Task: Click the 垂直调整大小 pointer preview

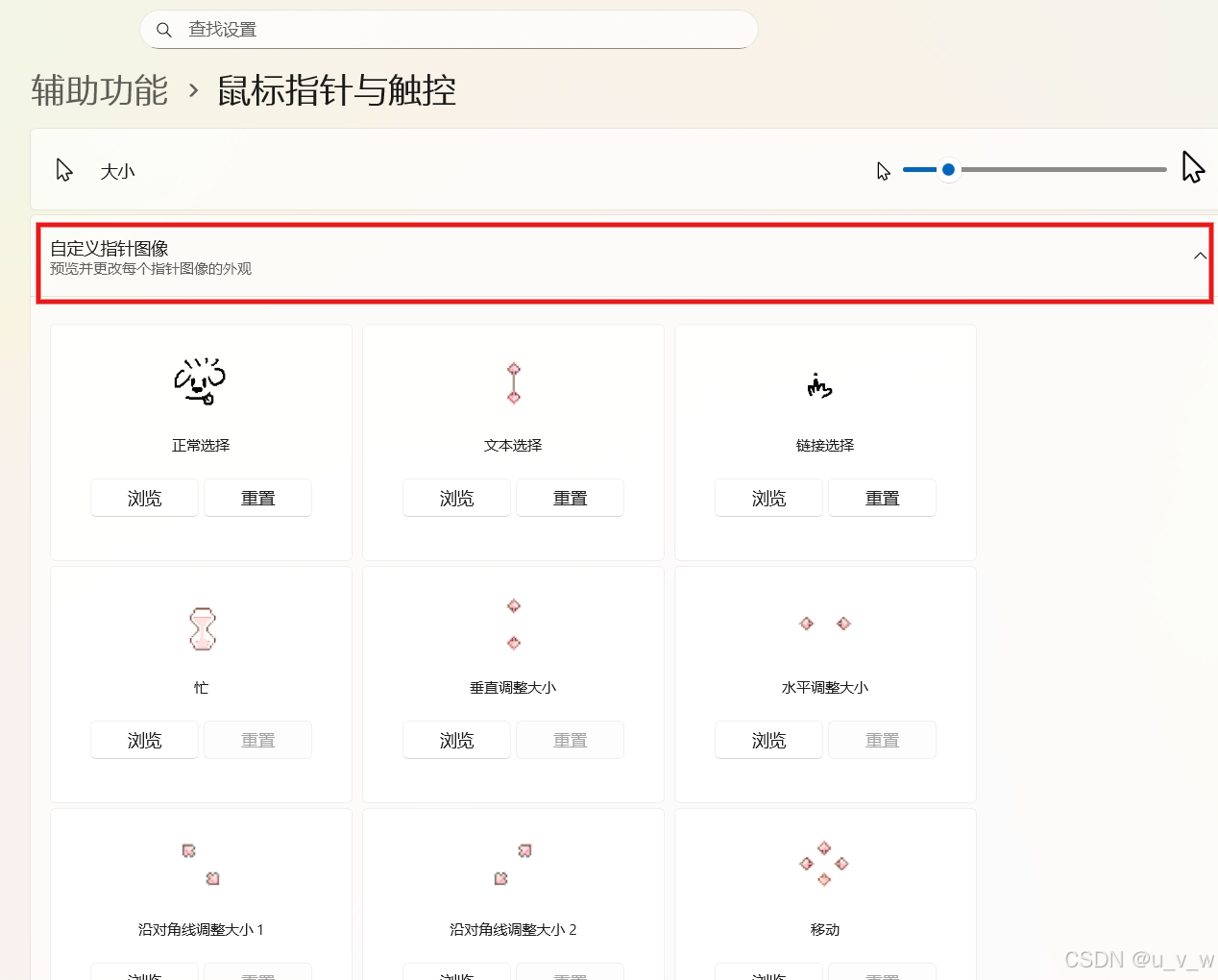Action: point(513,625)
